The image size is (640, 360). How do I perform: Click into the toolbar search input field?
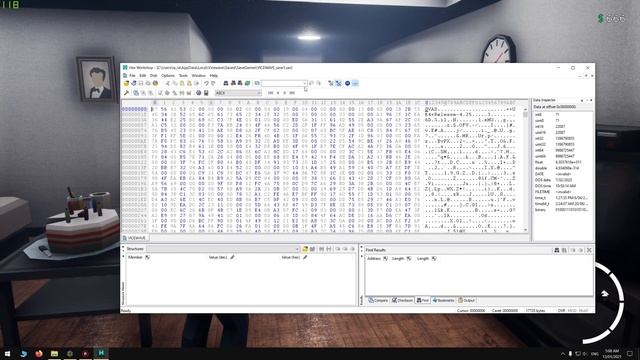282,83
